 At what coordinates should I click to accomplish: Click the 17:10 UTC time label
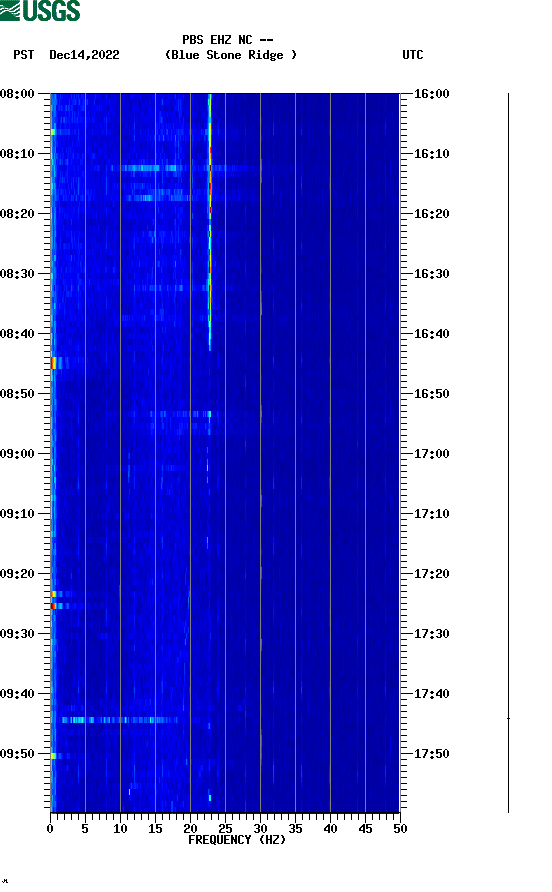(431, 514)
